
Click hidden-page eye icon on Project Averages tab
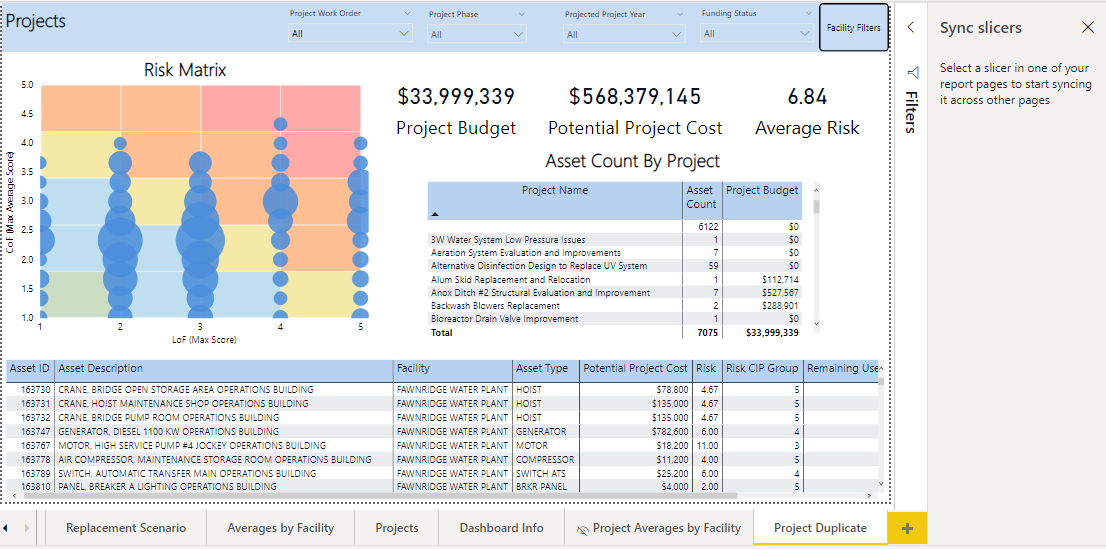583,529
